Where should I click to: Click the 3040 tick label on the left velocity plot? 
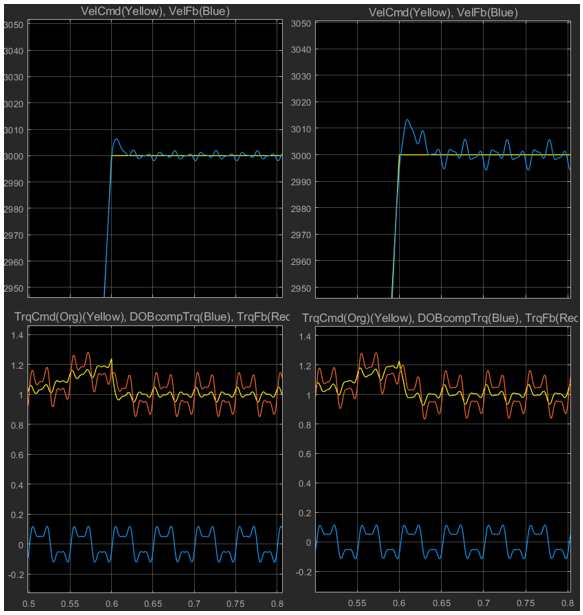pyautogui.click(x=14, y=51)
